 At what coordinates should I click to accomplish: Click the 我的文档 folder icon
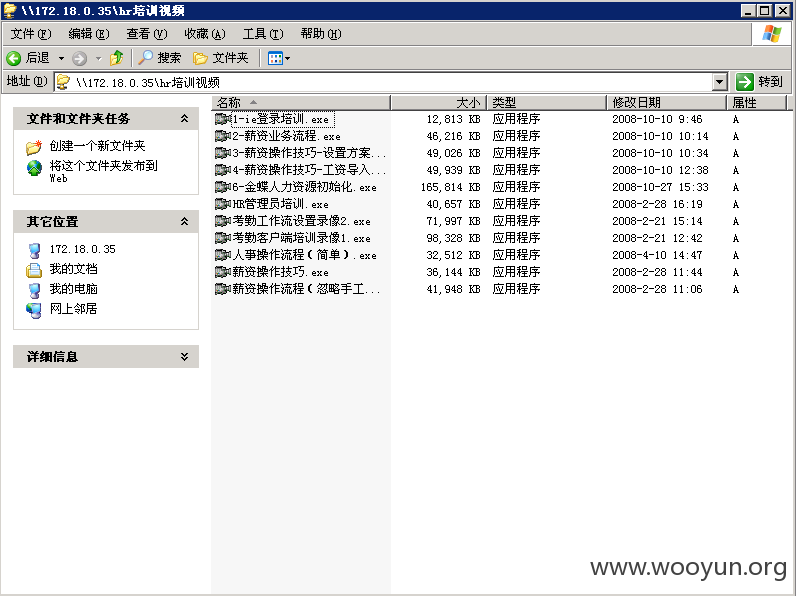pos(34,270)
